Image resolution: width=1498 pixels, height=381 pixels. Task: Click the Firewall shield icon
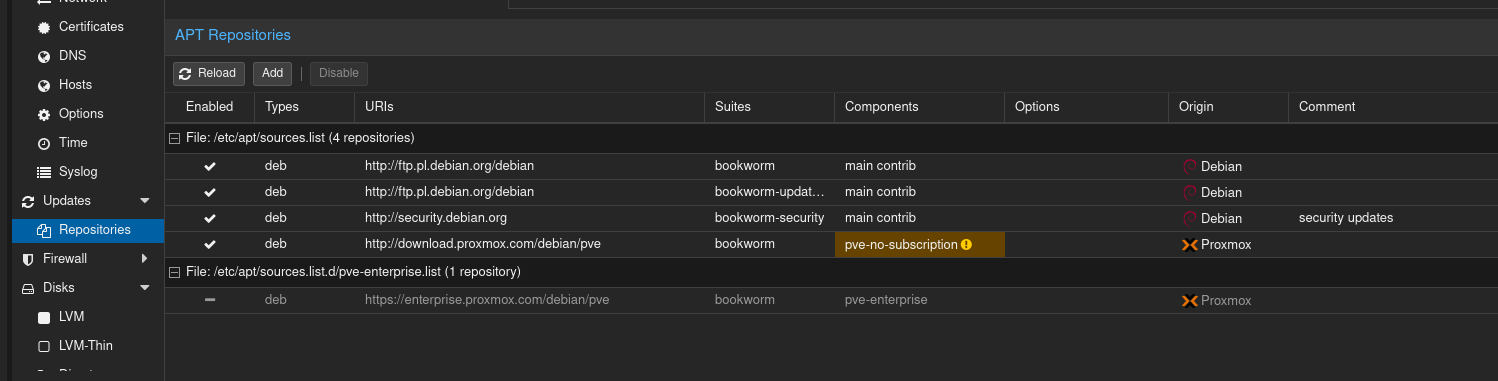pyautogui.click(x=27, y=259)
